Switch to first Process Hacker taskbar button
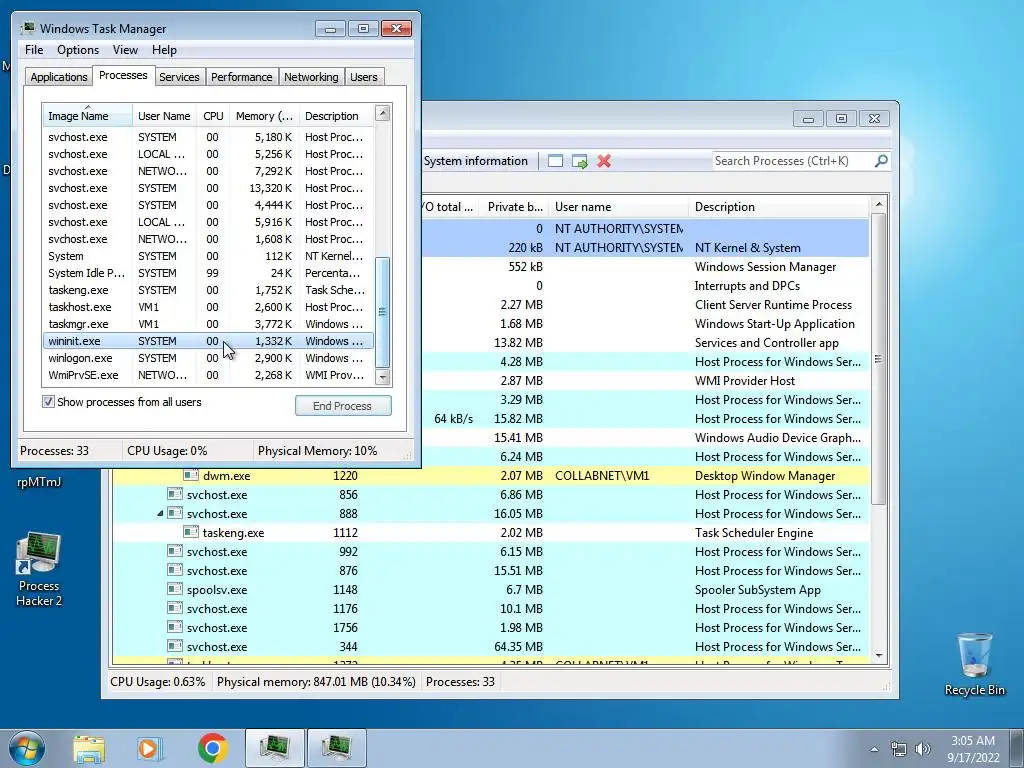The height and width of the screenshot is (768, 1024). point(275,748)
